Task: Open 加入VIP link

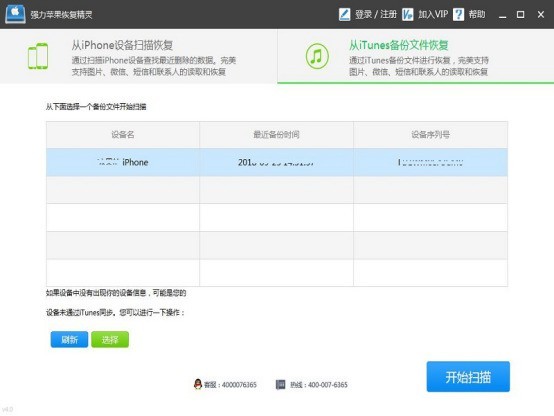Action: click(x=433, y=14)
